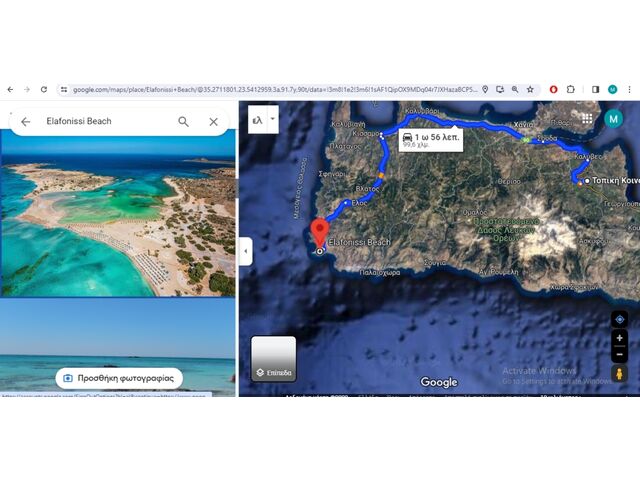Open the Google apps grid icon
This screenshot has height=480, width=640.
(x=587, y=119)
